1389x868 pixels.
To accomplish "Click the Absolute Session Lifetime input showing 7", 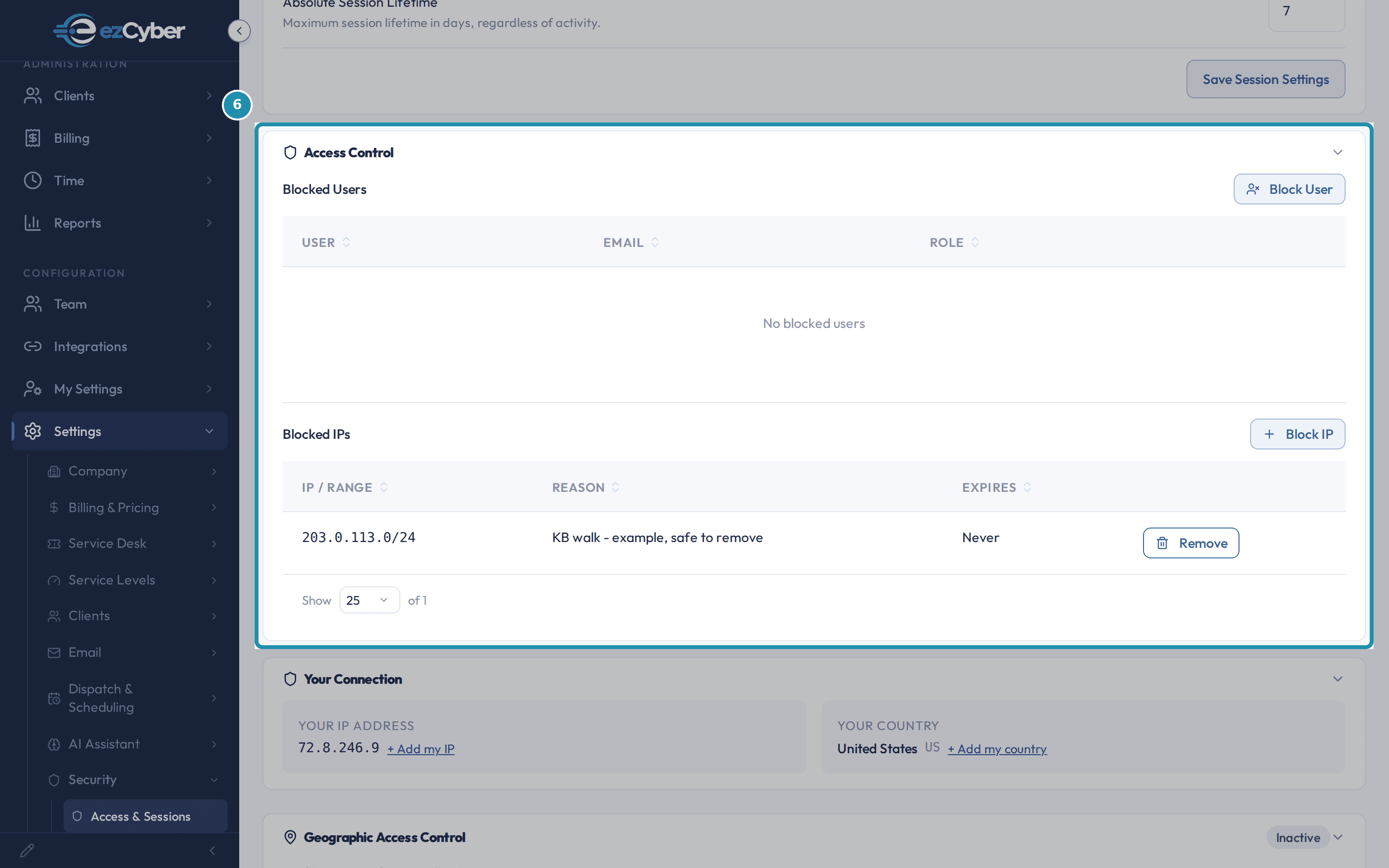I will tap(1307, 12).
